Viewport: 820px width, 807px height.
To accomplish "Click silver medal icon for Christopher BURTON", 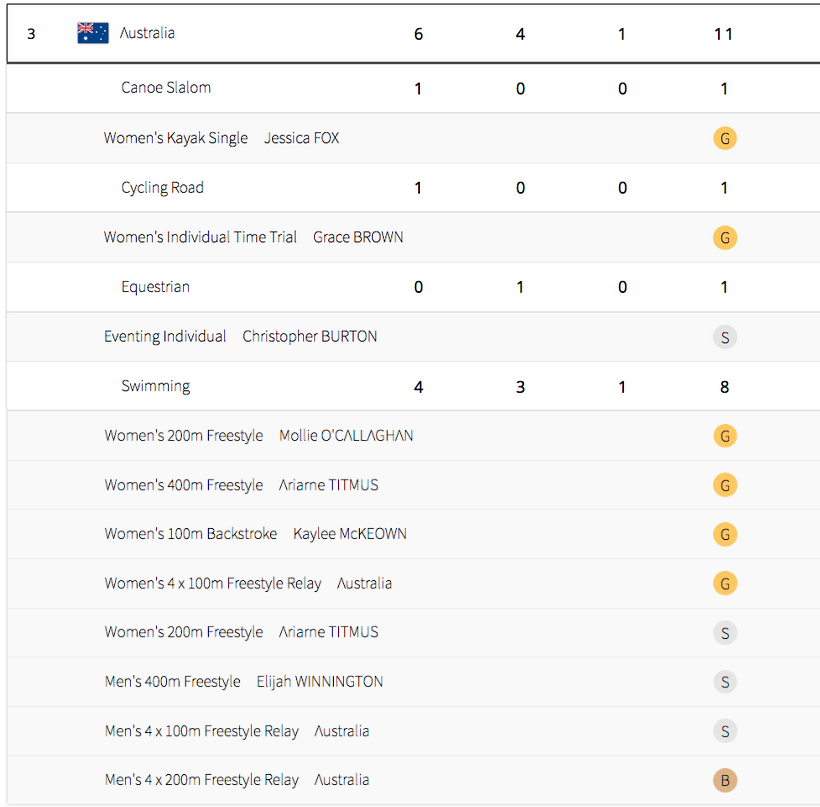I will point(725,337).
